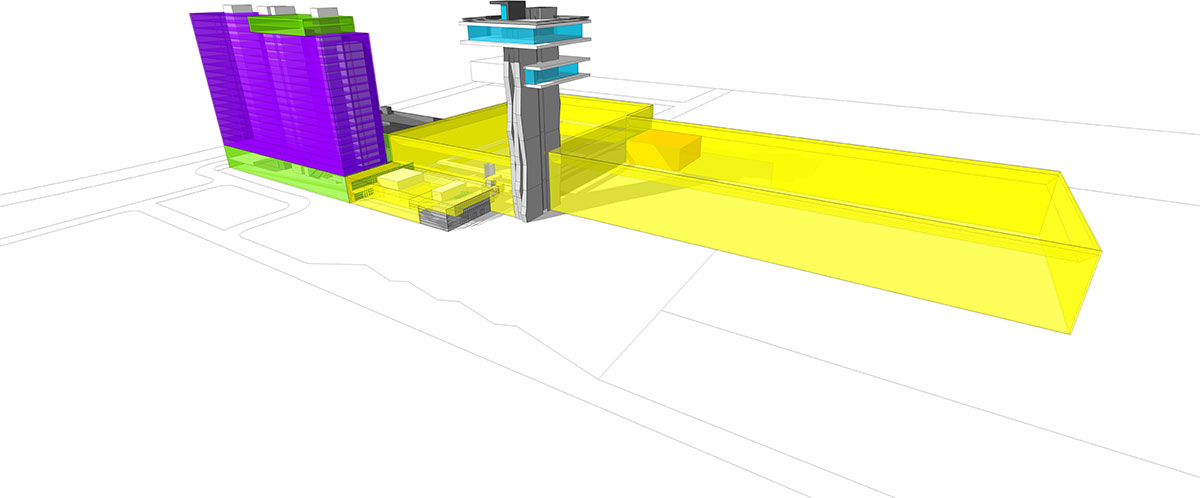Select the grey striped low building at the base
This screenshot has width=1200, height=498.
pyautogui.click(x=450, y=212)
